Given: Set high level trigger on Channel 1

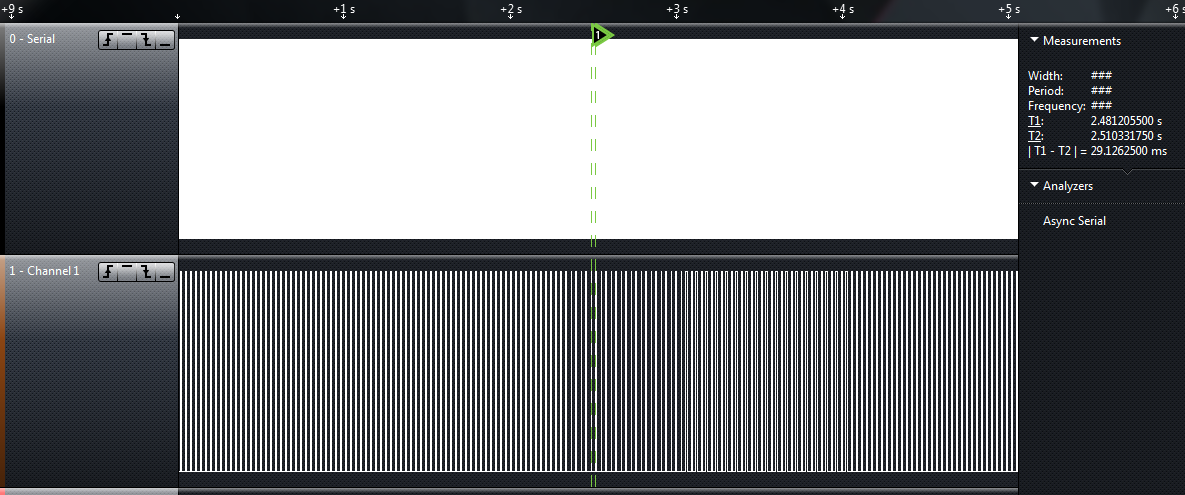Looking at the screenshot, I should pos(127,271).
